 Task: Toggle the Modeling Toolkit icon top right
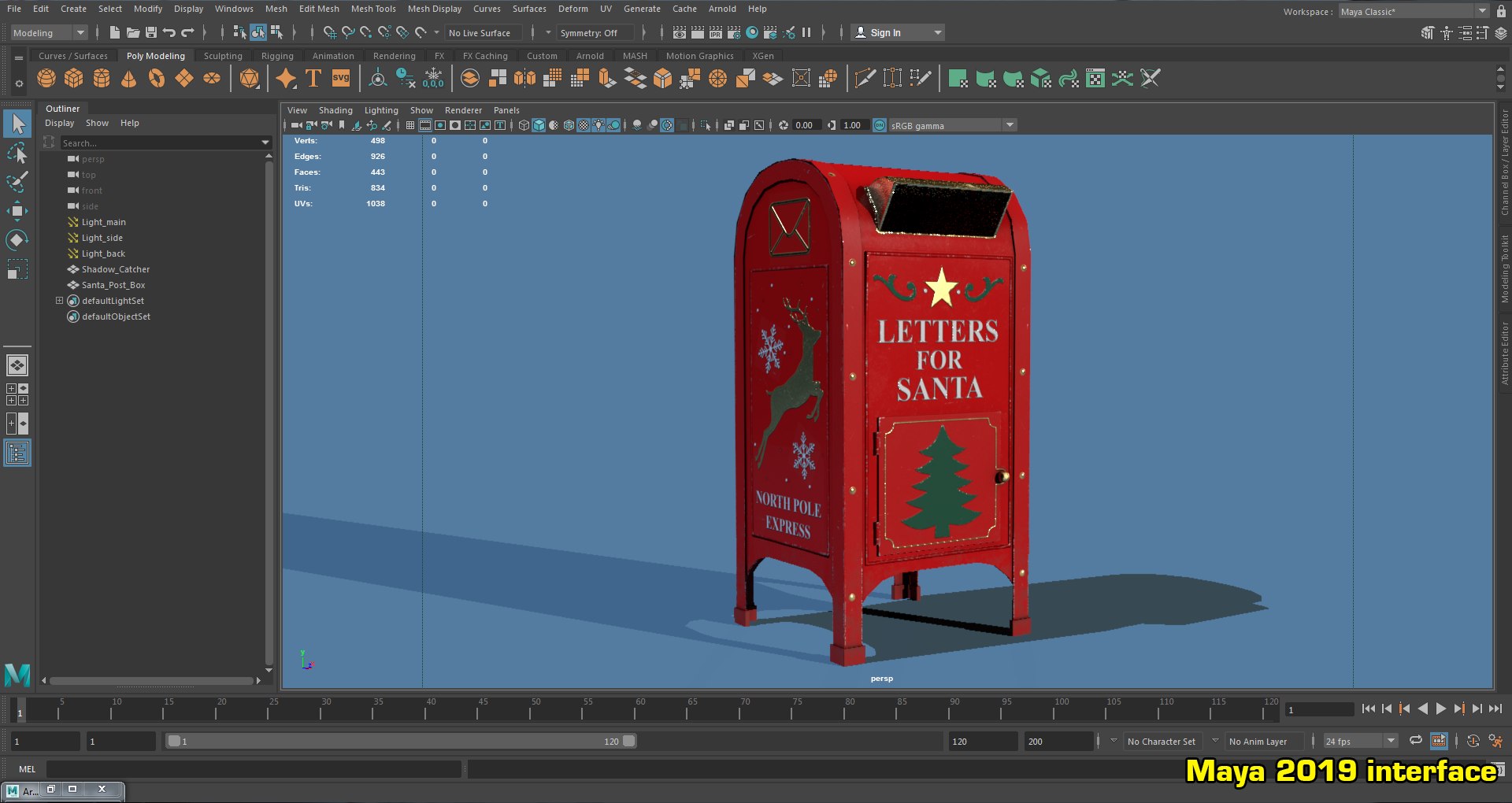(1428, 33)
